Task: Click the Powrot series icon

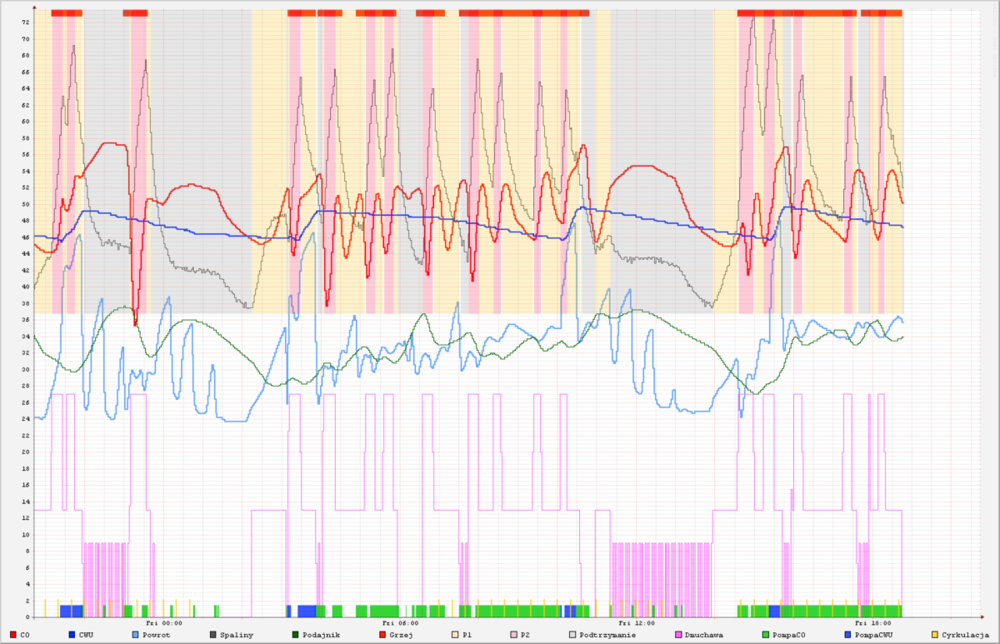Action: tap(133, 633)
